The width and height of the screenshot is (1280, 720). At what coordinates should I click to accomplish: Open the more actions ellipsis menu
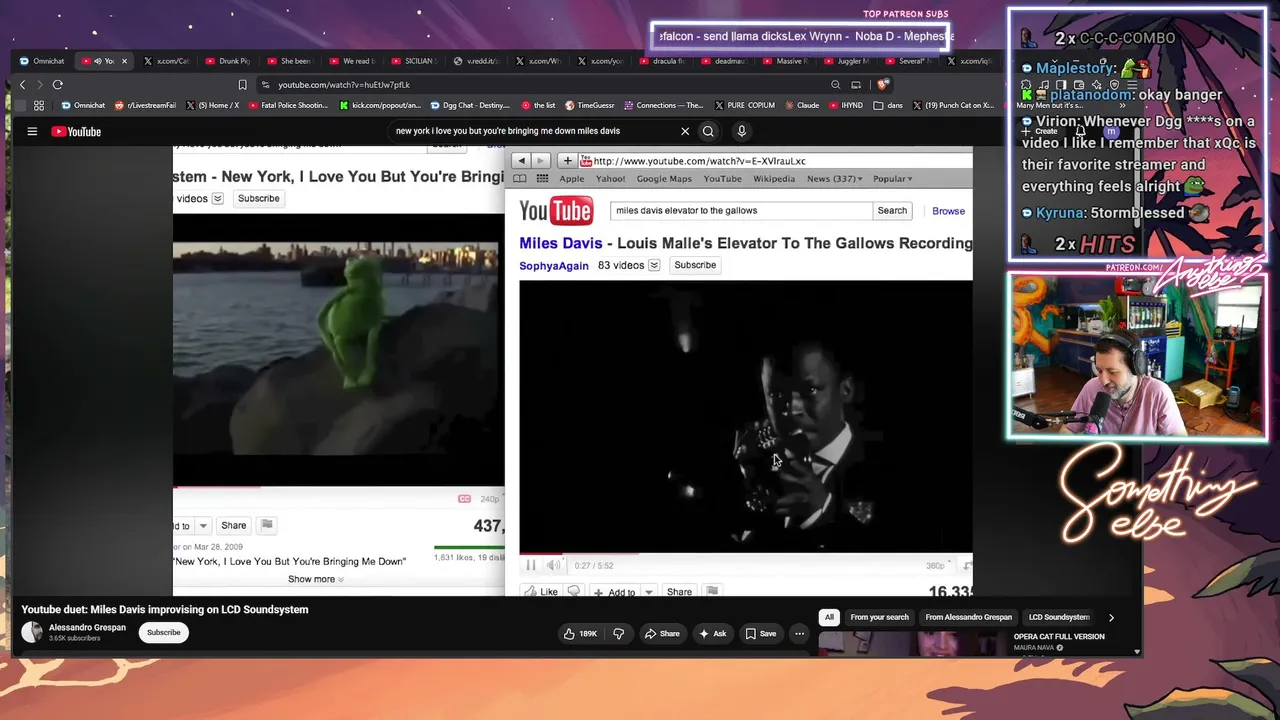799,634
